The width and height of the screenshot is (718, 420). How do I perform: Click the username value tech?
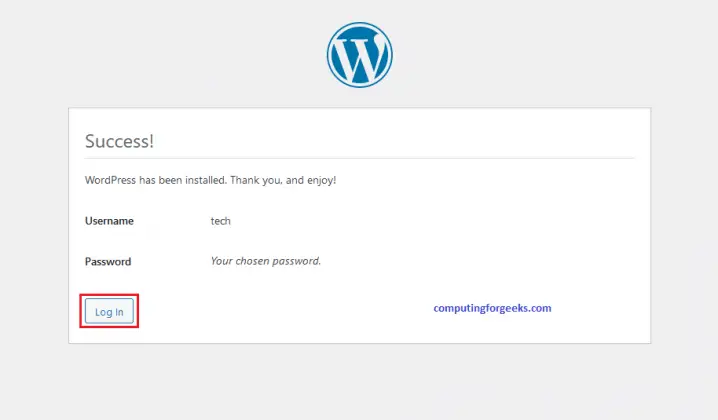[x=221, y=221]
